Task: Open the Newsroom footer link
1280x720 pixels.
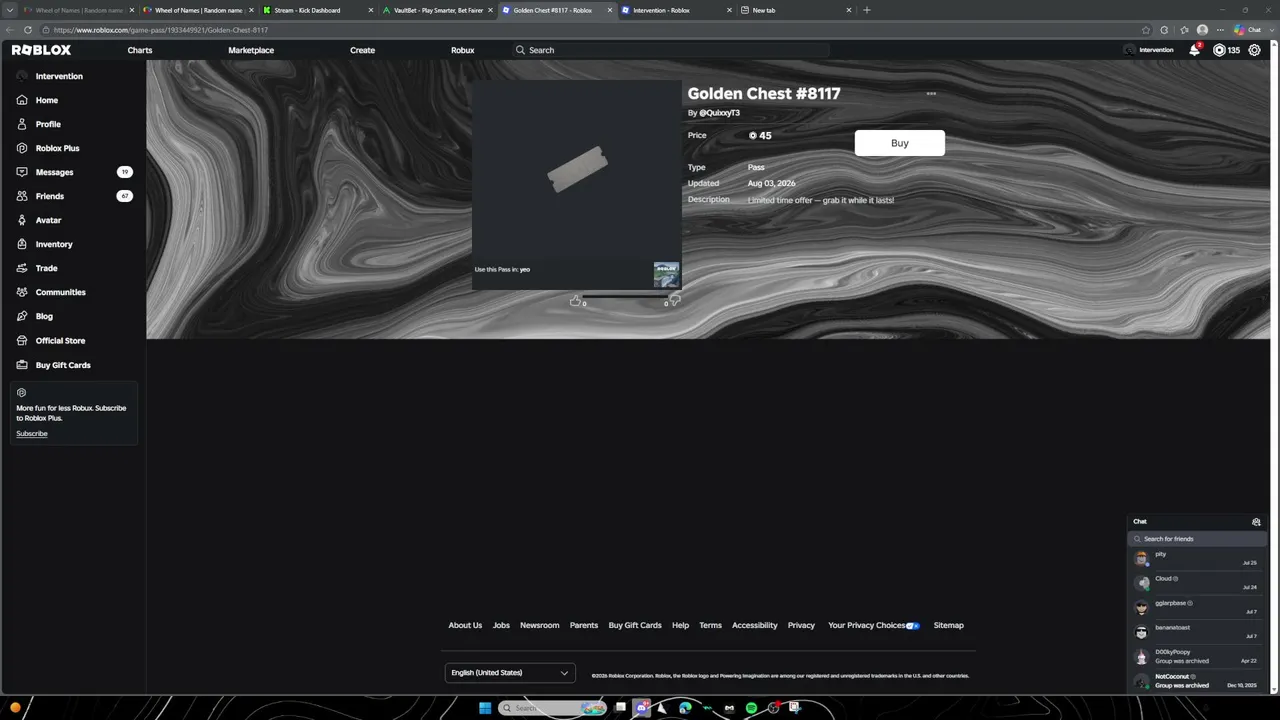Action: click(539, 626)
